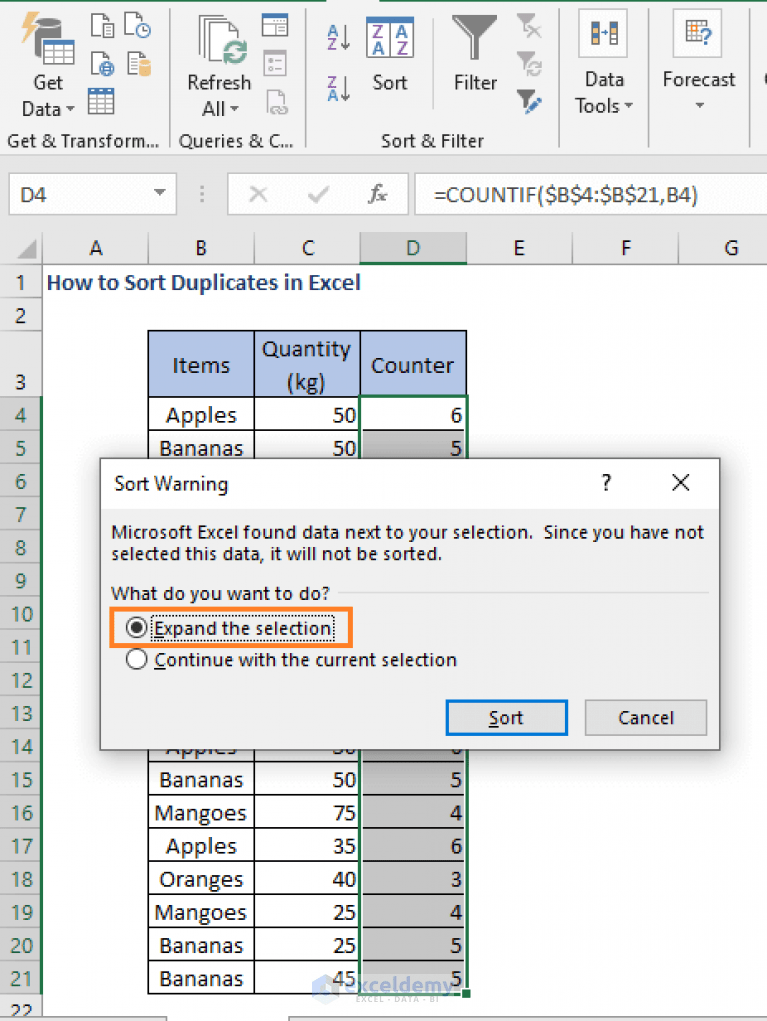
Task: Click the Advanced Filter icon
Action: point(530,101)
